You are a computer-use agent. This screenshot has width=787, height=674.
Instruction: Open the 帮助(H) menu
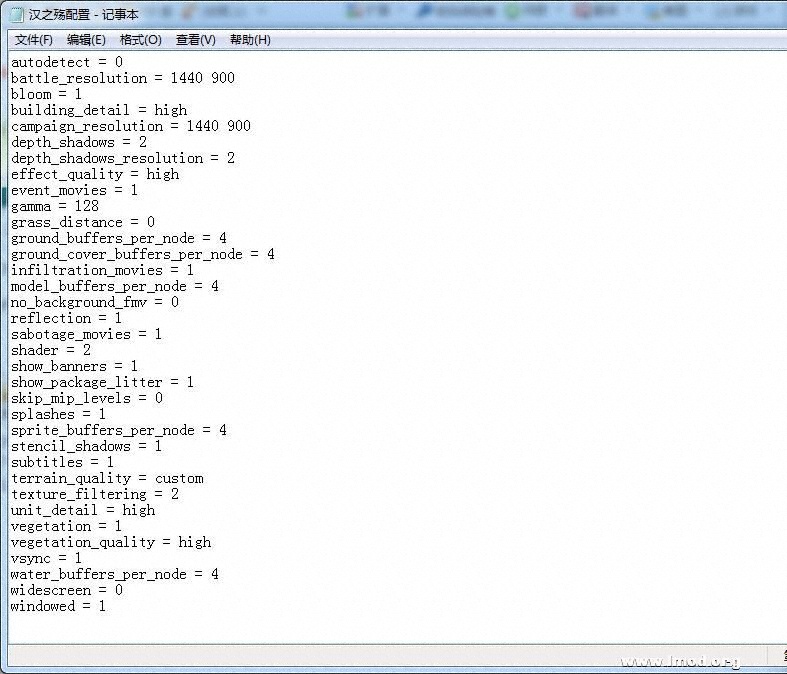point(250,40)
